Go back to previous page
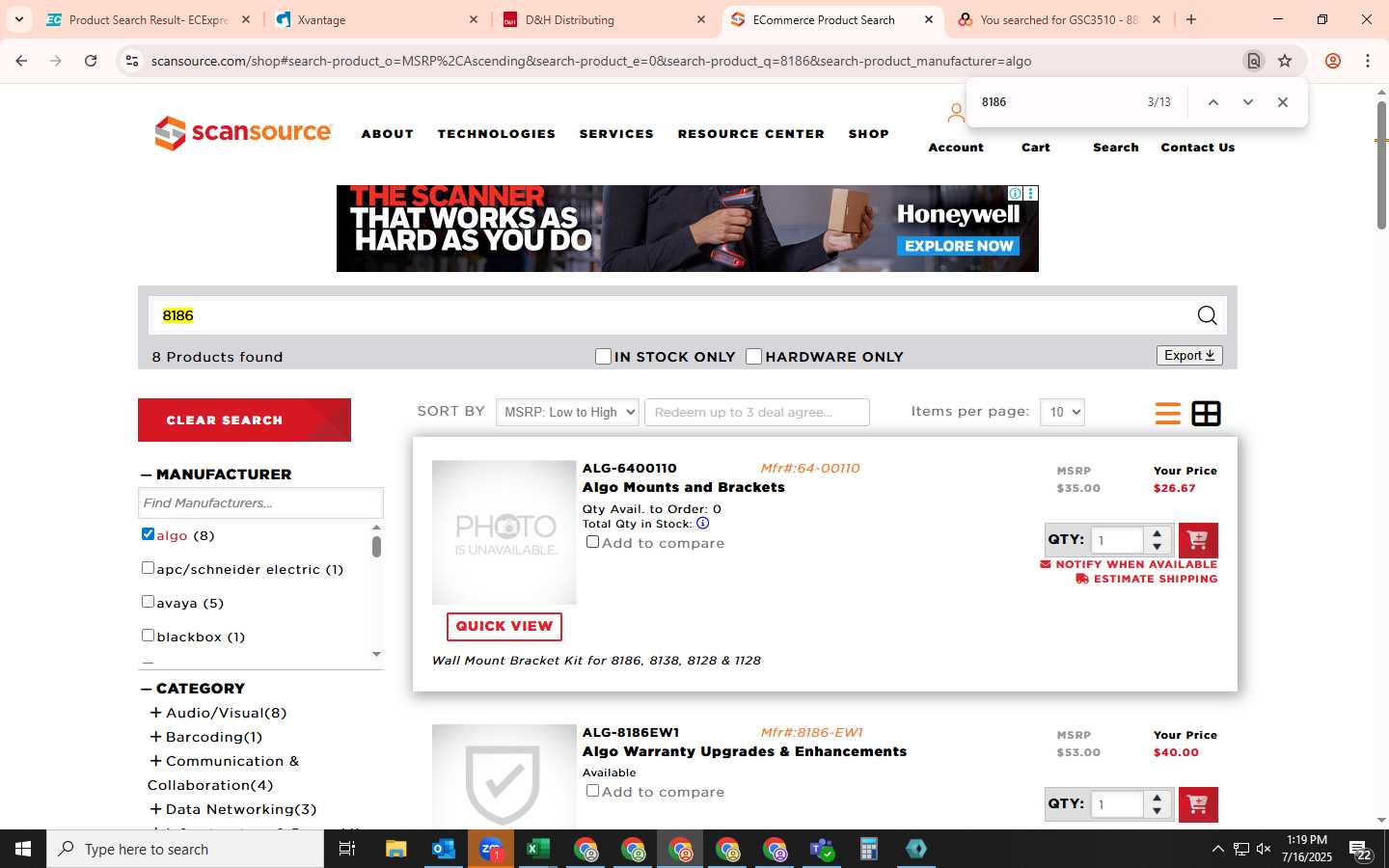Image resolution: width=1389 pixels, height=868 pixels. pos(21,61)
